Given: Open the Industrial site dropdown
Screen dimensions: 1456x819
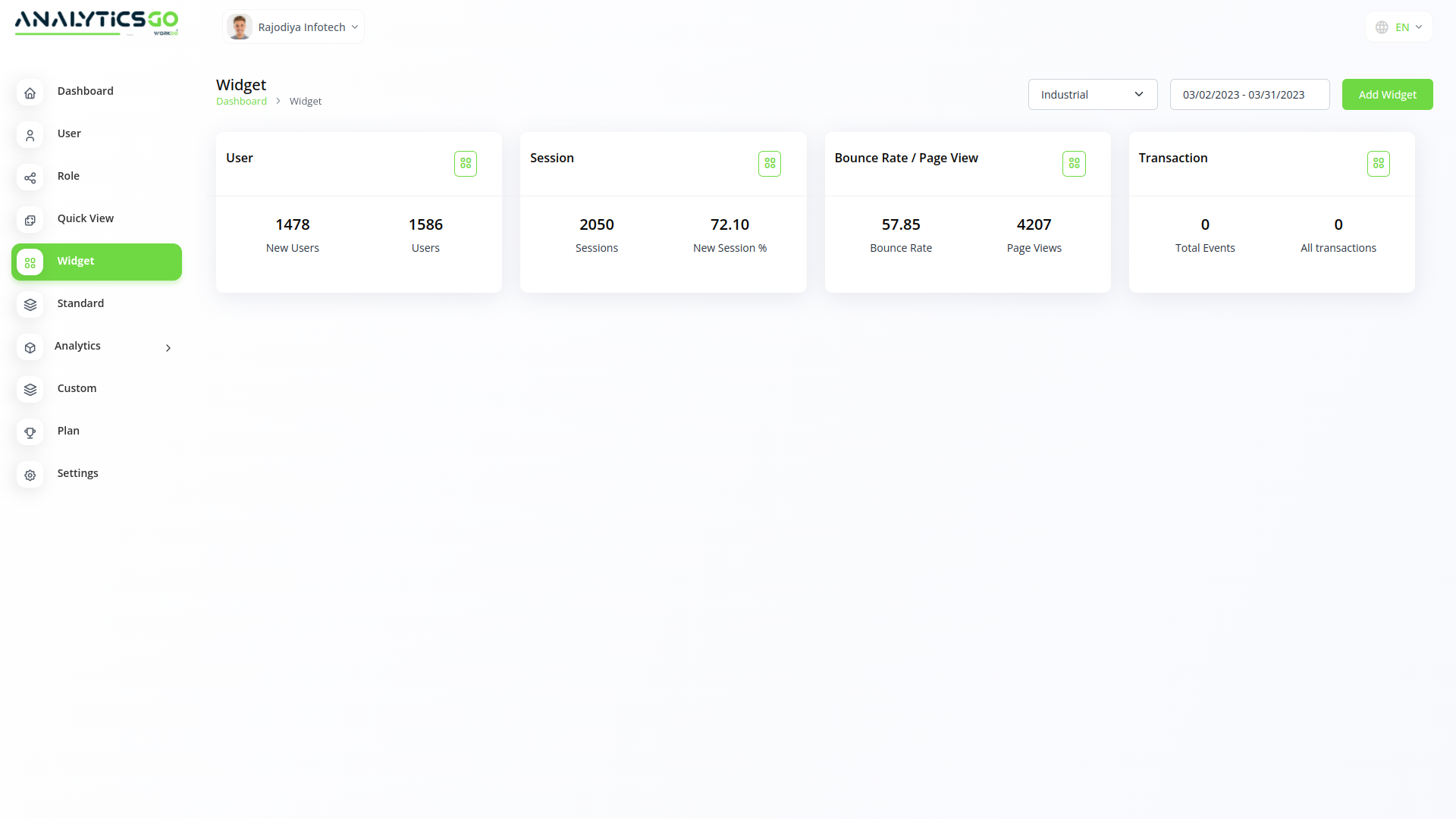Looking at the screenshot, I should coord(1092,95).
